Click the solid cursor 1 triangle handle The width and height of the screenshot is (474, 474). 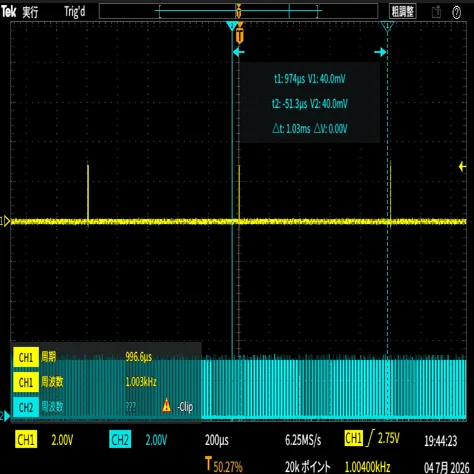[232, 26]
